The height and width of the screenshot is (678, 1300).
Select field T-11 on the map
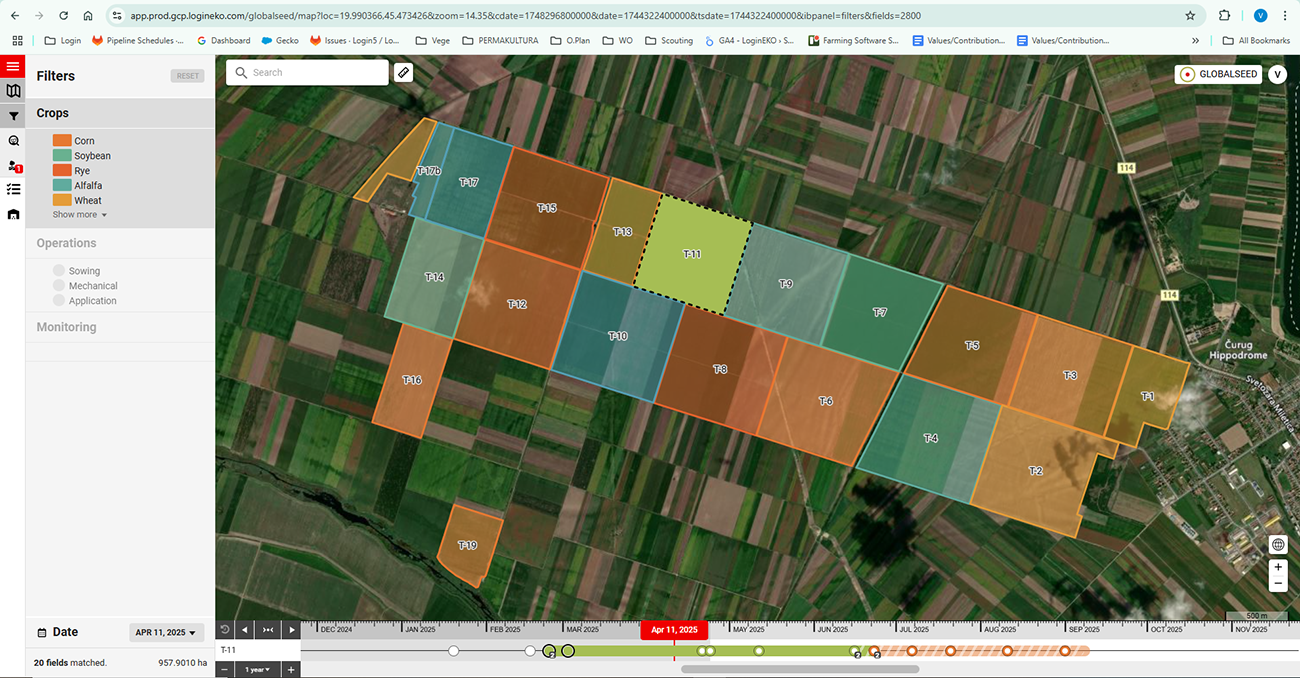[692, 254]
